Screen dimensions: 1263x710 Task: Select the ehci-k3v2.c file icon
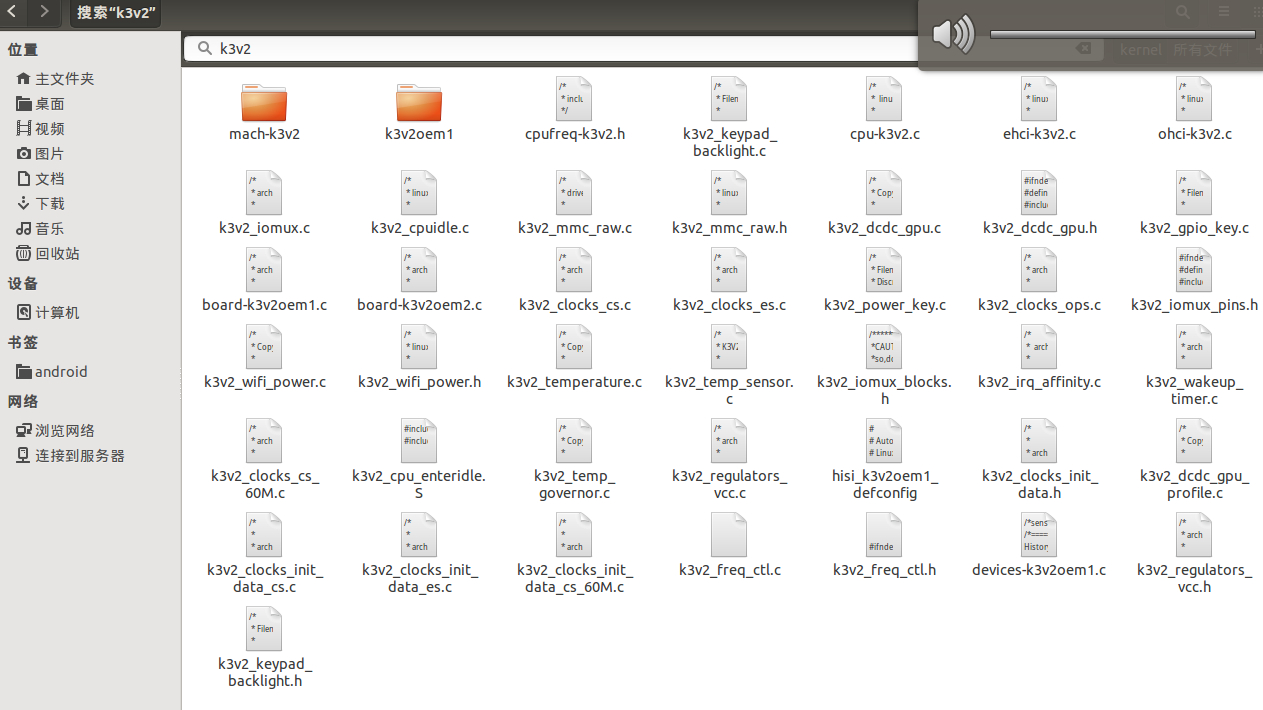pos(1039,99)
